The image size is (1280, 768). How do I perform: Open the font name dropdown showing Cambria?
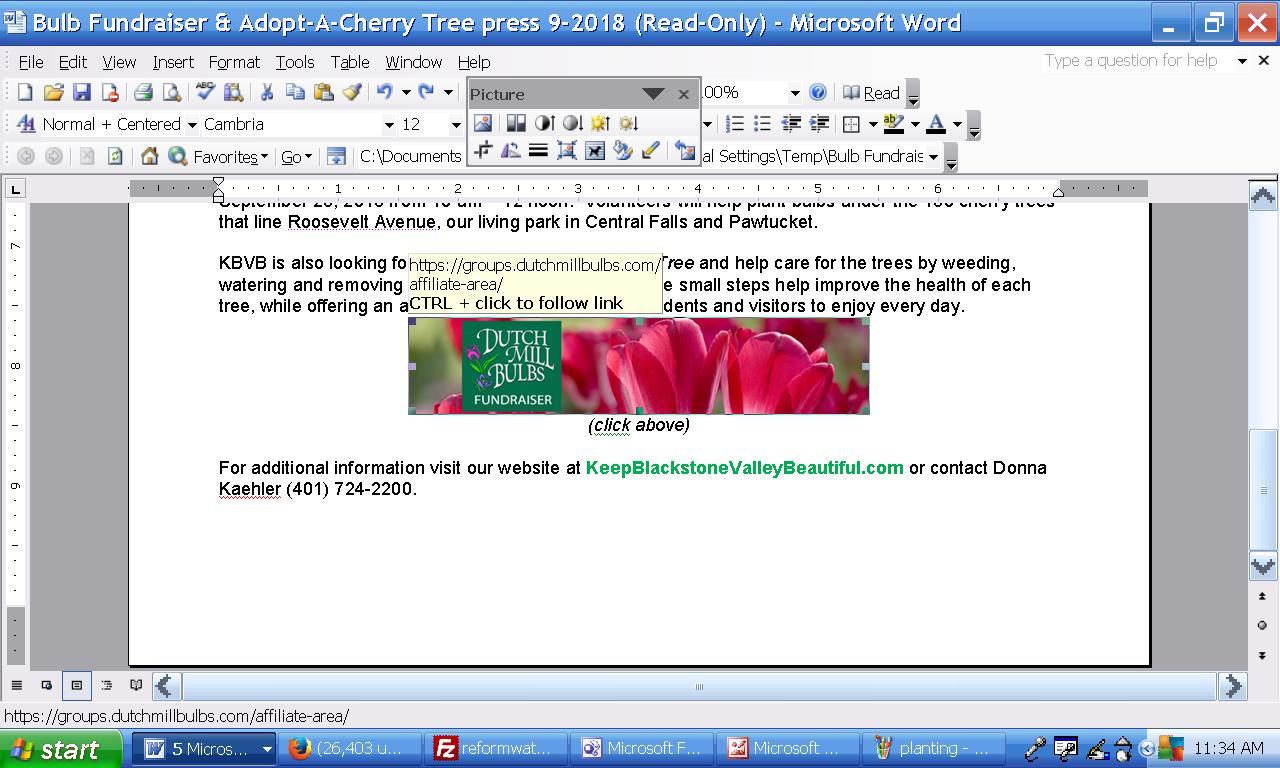click(x=389, y=125)
